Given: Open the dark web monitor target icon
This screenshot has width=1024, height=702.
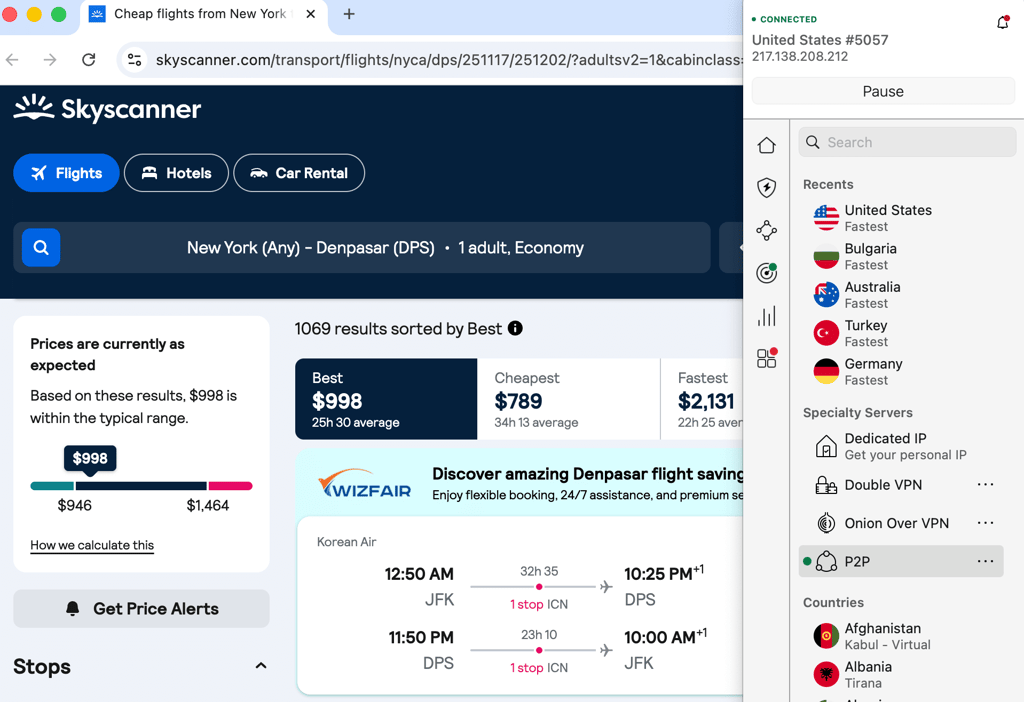Looking at the screenshot, I should [x=767, y=273].
